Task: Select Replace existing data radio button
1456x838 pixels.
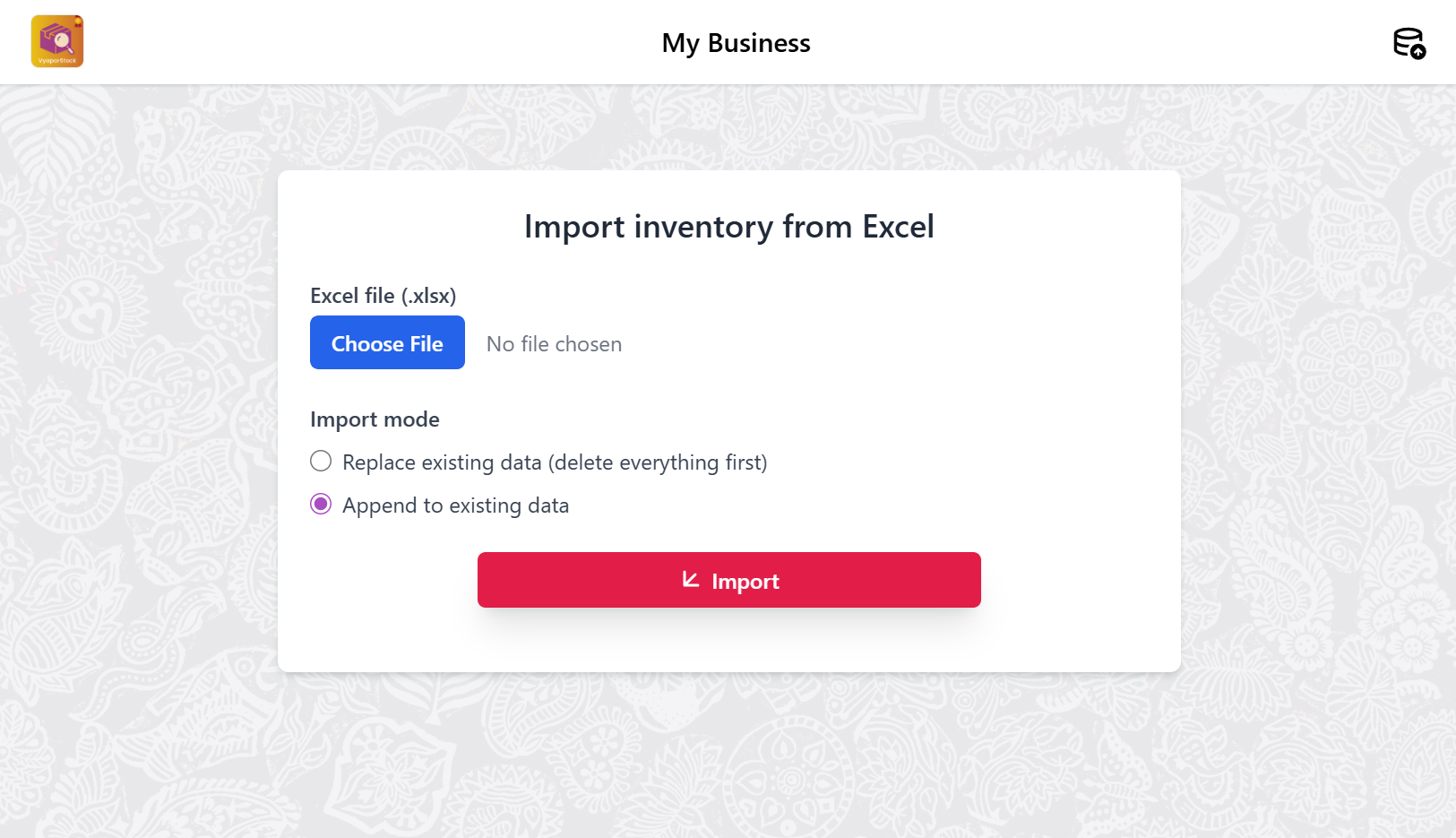Action: coord(321,462)
